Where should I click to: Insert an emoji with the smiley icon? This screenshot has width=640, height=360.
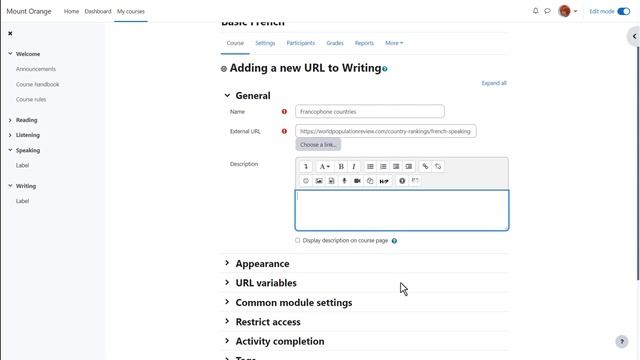pyautogui.click(x=306, y=181)
